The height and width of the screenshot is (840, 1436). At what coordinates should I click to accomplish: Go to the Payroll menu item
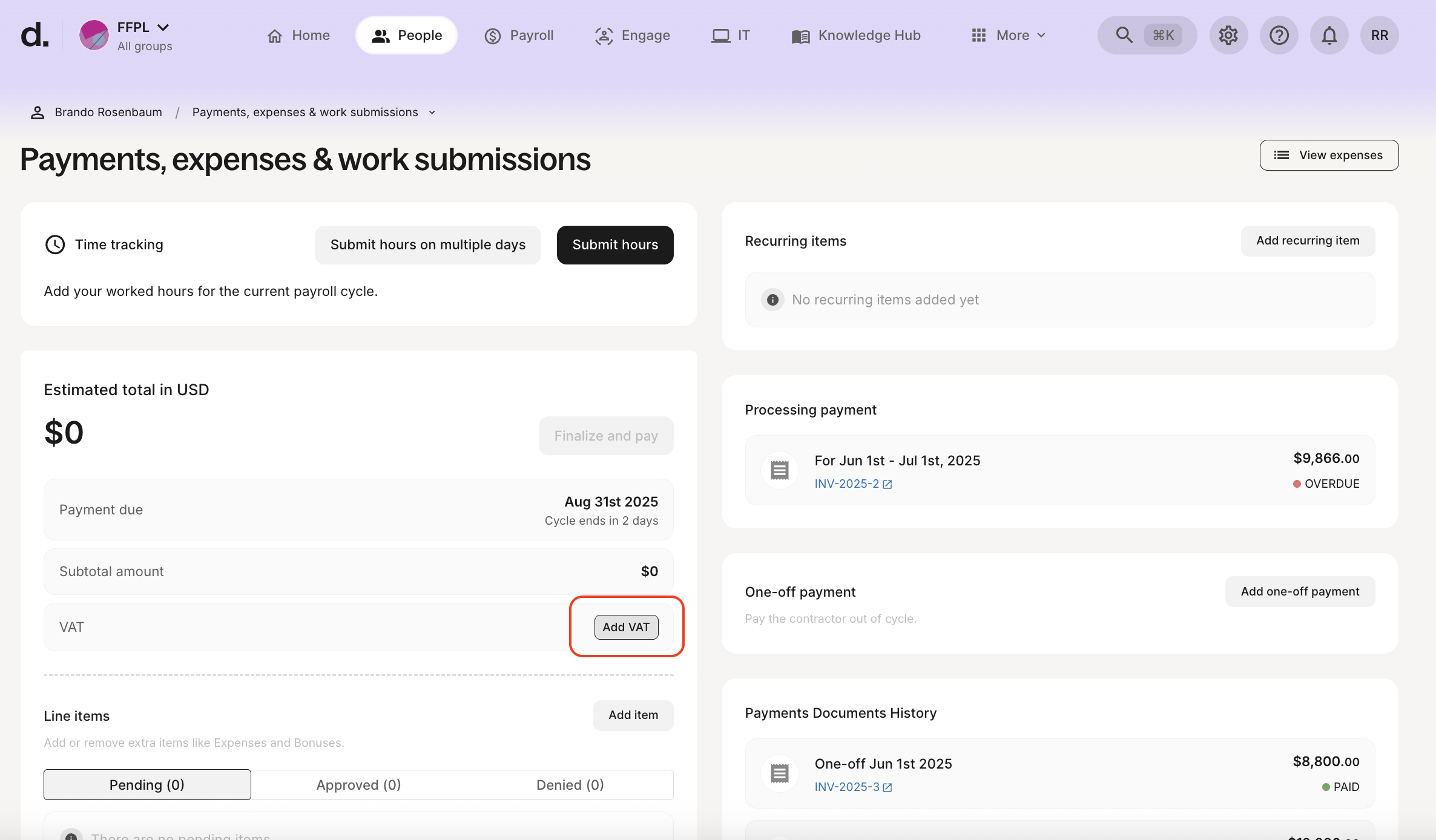[x=519, y=35]
